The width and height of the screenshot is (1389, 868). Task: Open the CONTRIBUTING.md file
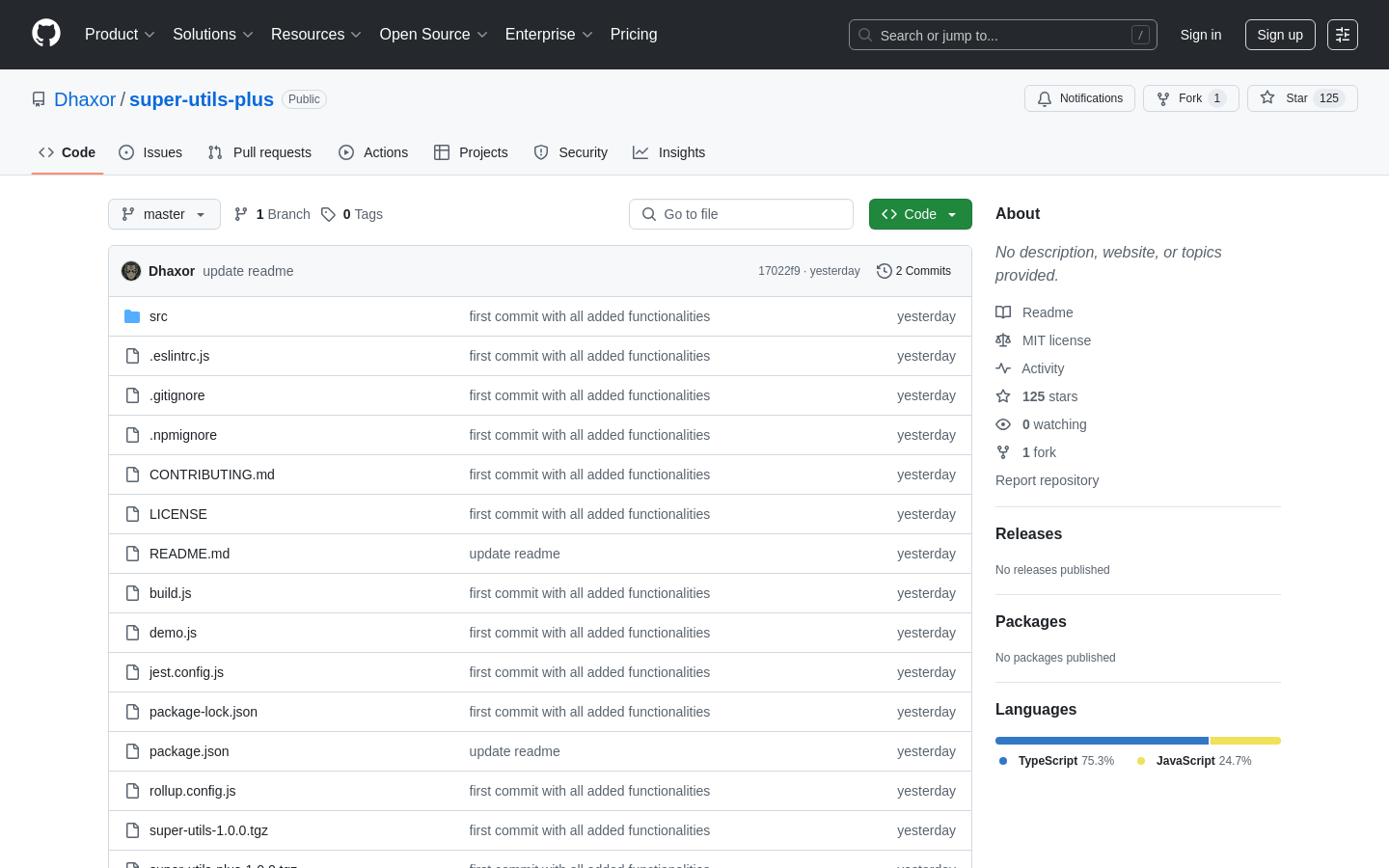tap(212, 475)
